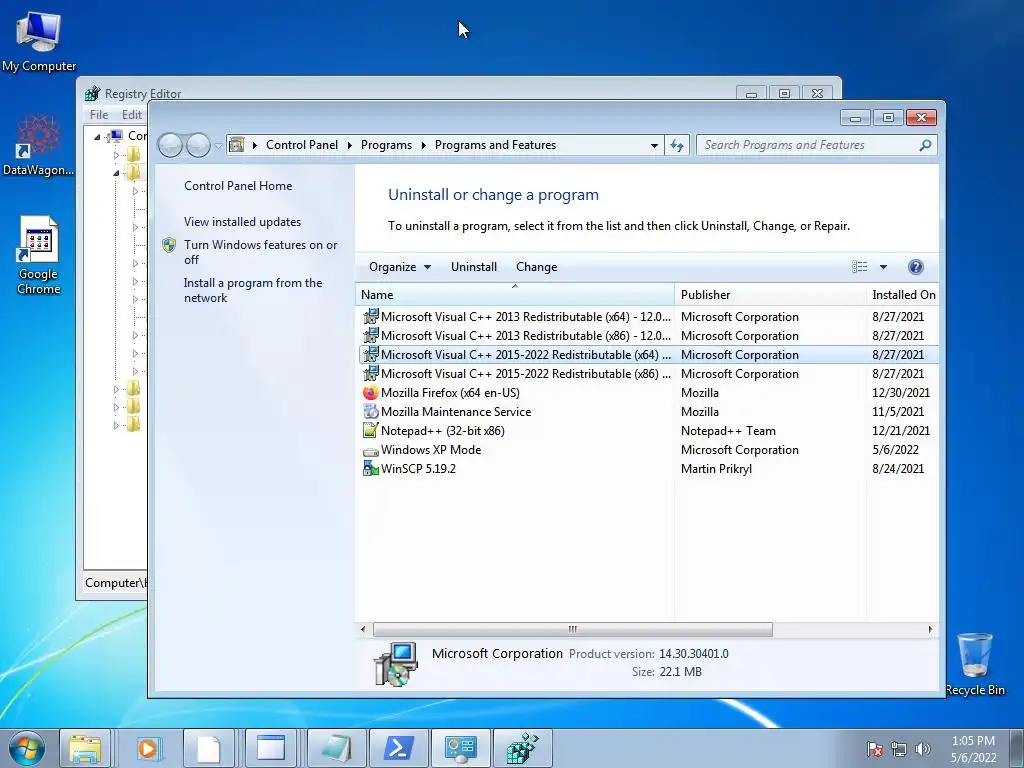The image size is (1024, 768).
Task: Click the Programs and Features breadcrumb
Action: [495, 145]
